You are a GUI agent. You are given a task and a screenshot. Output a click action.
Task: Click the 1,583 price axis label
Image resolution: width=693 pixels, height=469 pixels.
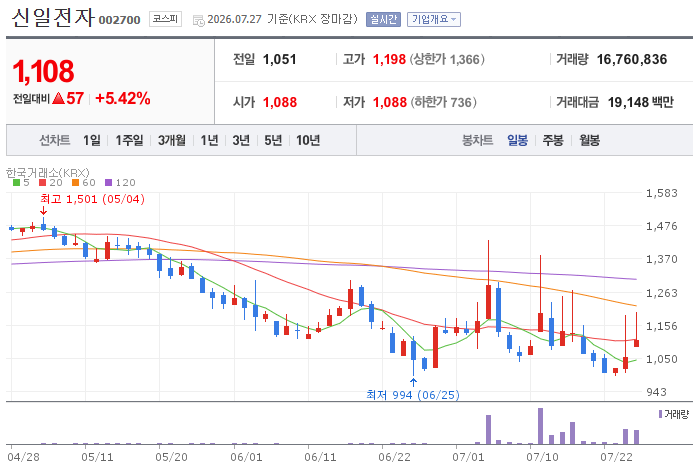click(x=661, y=193)
